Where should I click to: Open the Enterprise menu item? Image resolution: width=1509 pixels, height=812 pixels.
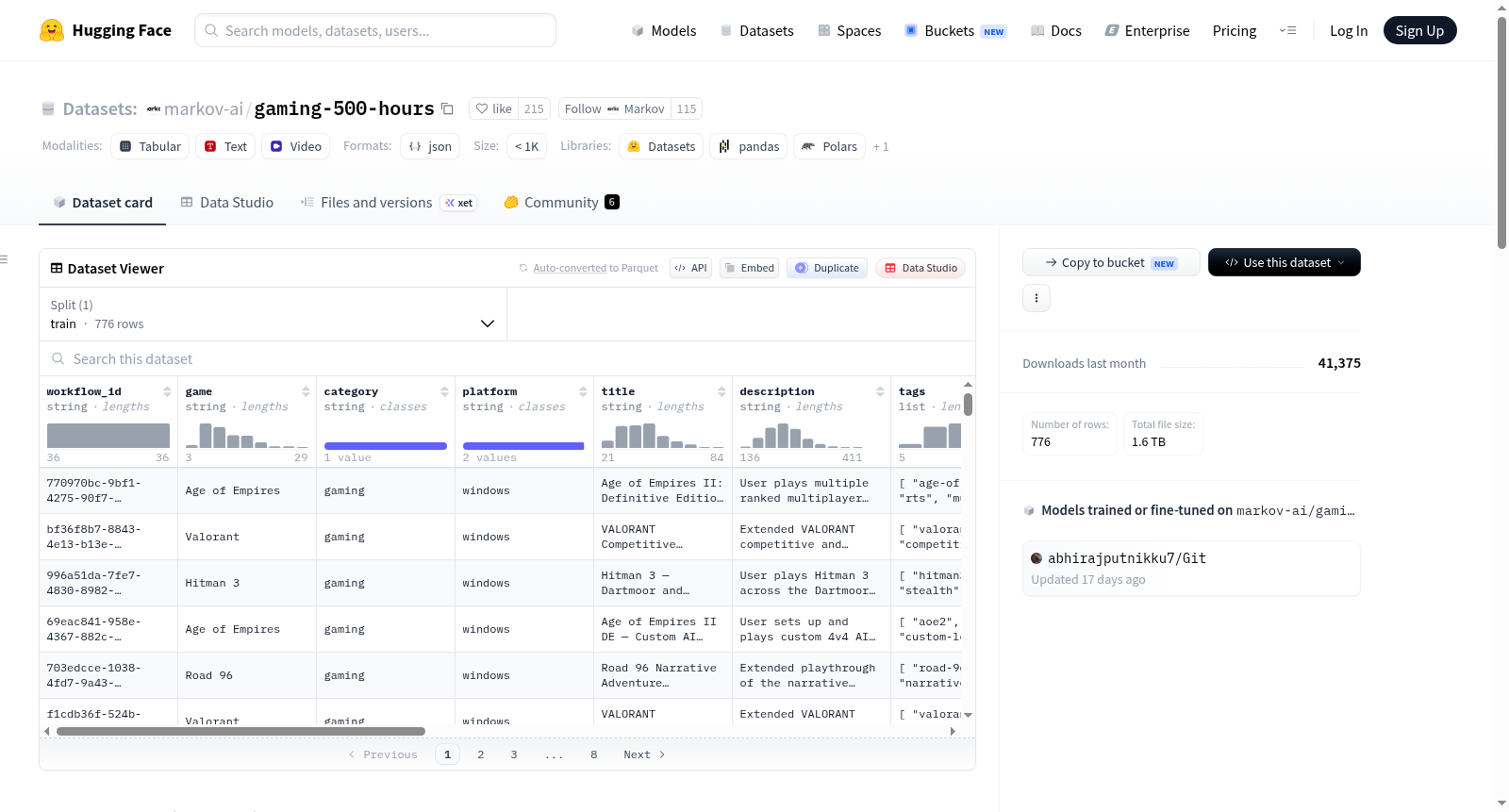tap(1147, 30)
